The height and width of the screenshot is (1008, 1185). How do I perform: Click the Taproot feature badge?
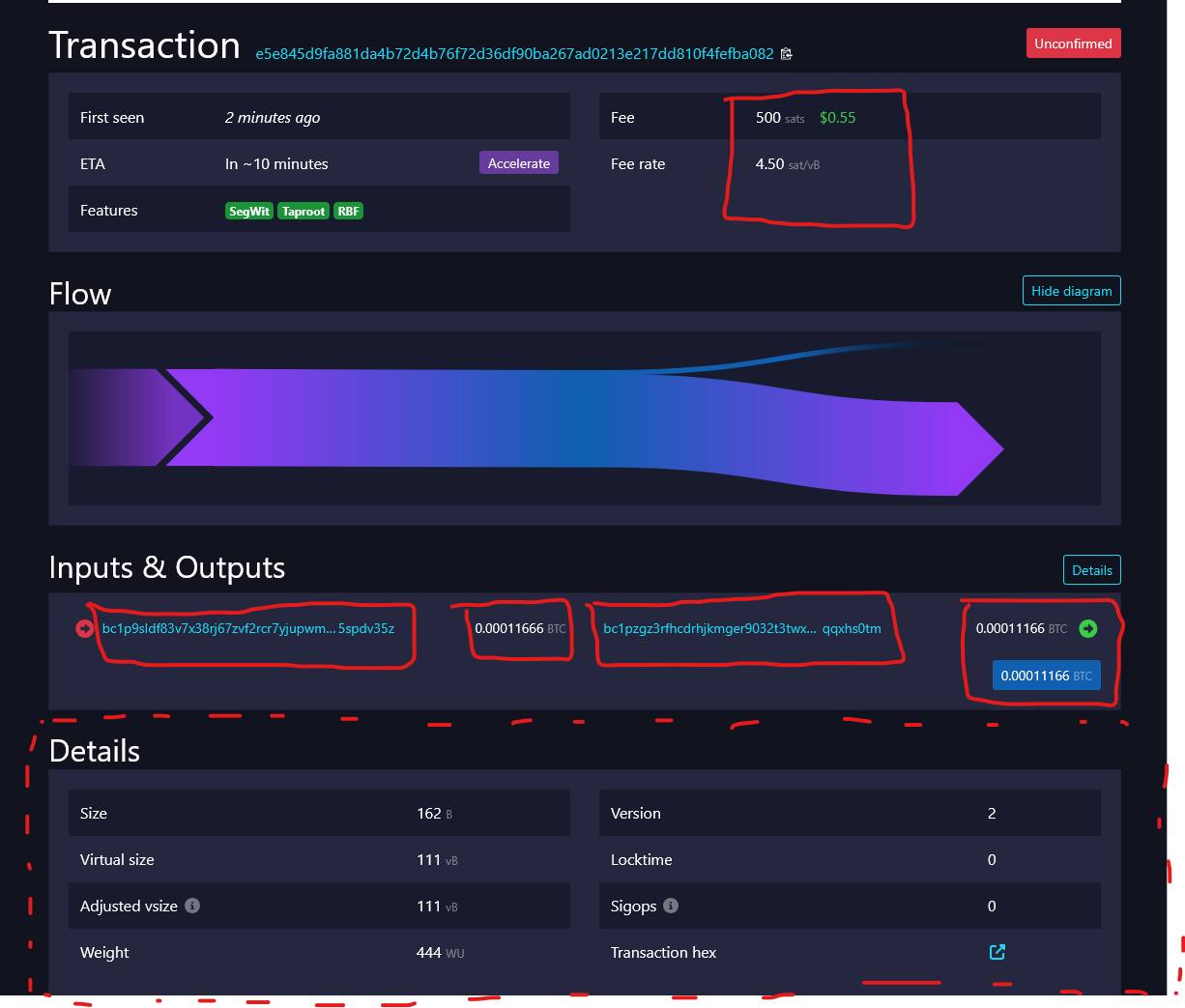tap(303, 212)
